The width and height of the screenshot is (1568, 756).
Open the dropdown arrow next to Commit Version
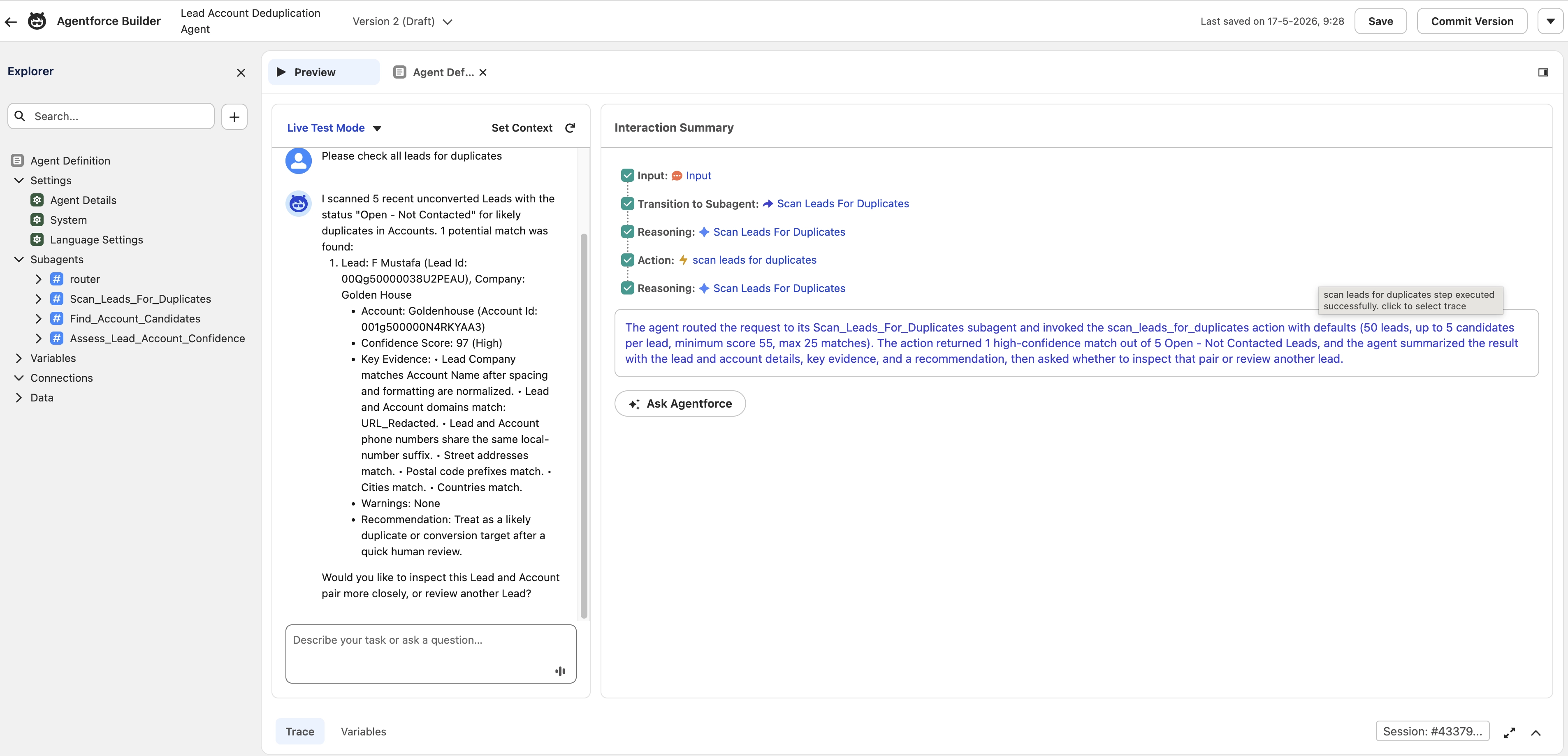(x=1550, y=21)
